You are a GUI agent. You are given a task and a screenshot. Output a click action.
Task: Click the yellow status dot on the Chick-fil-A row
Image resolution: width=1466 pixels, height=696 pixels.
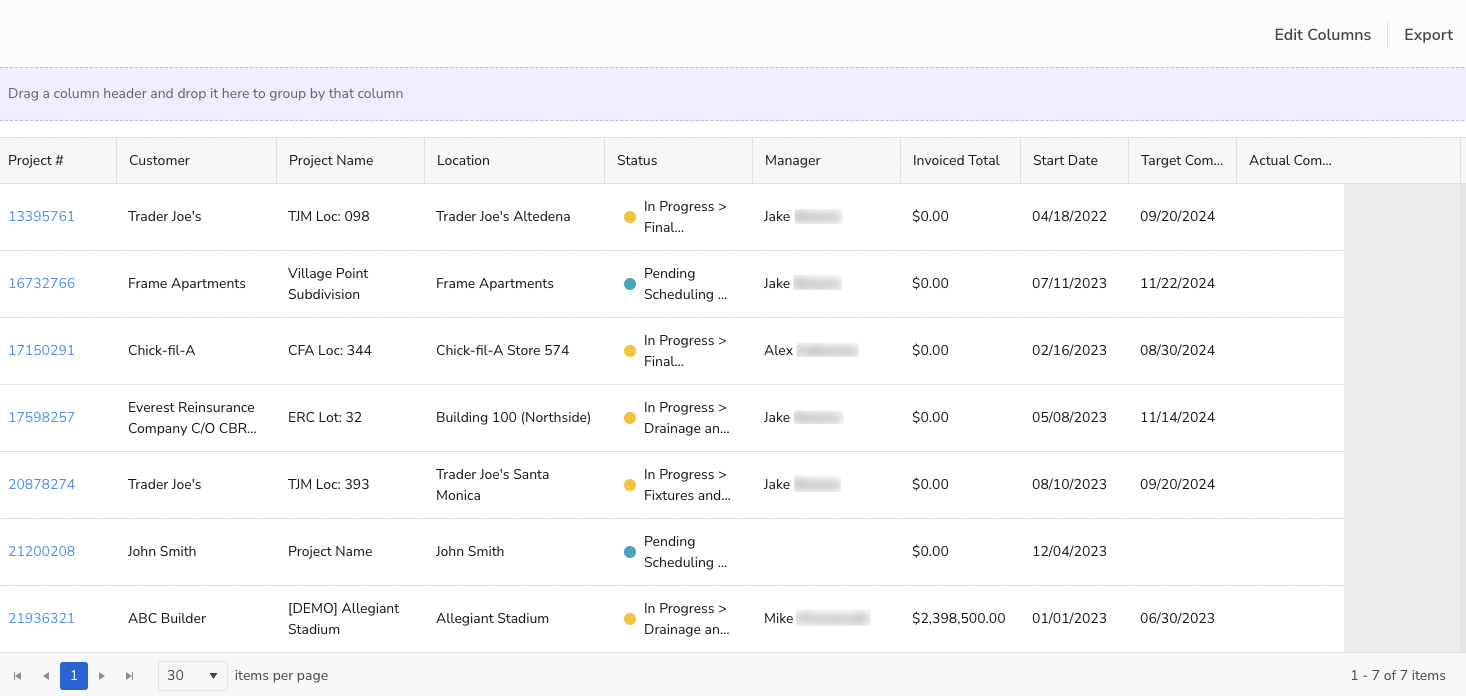629,350
